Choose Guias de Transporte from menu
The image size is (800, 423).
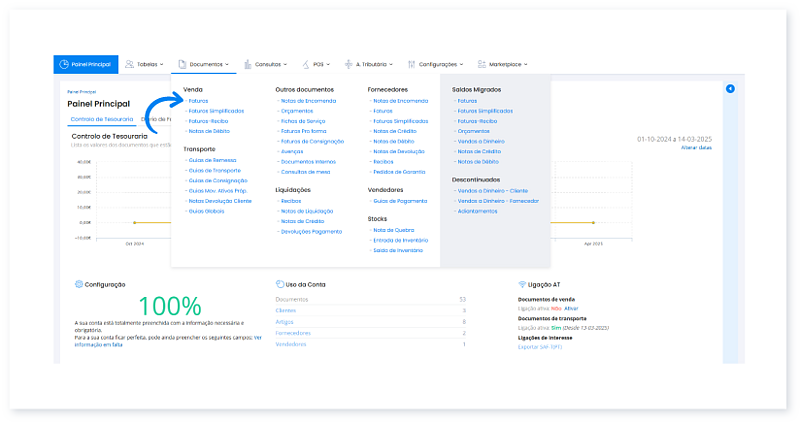coord(210,170)
